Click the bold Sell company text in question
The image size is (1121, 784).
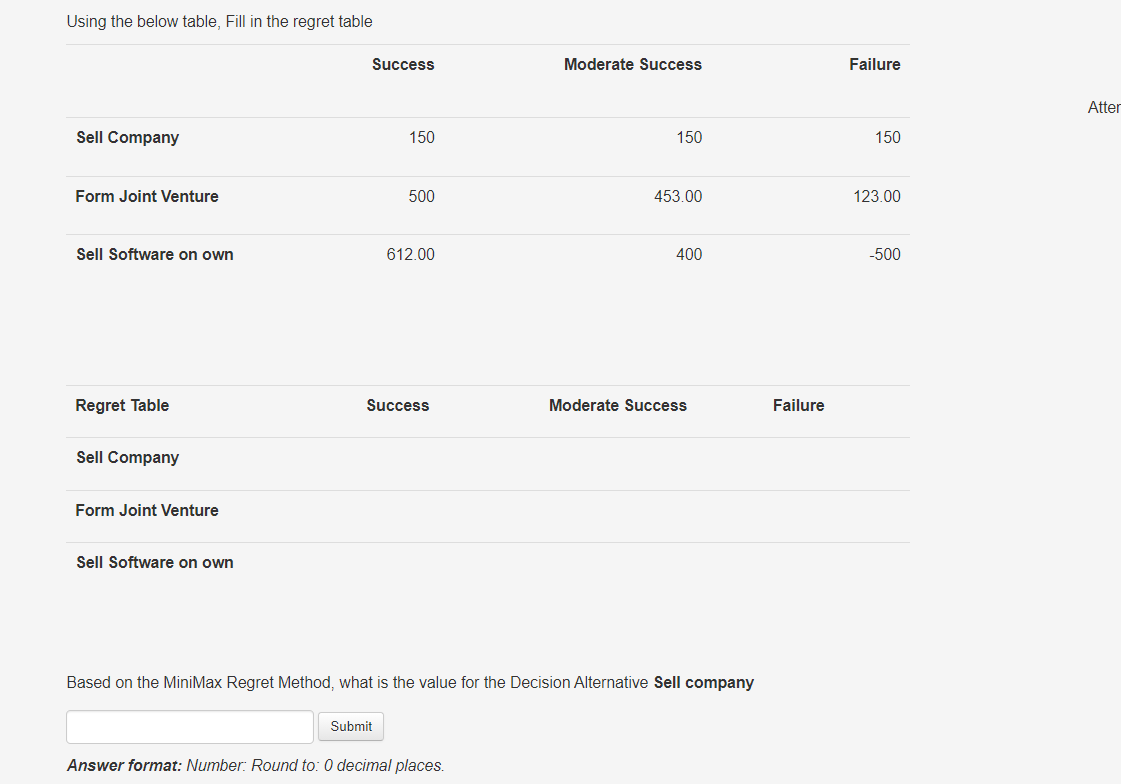703,683
